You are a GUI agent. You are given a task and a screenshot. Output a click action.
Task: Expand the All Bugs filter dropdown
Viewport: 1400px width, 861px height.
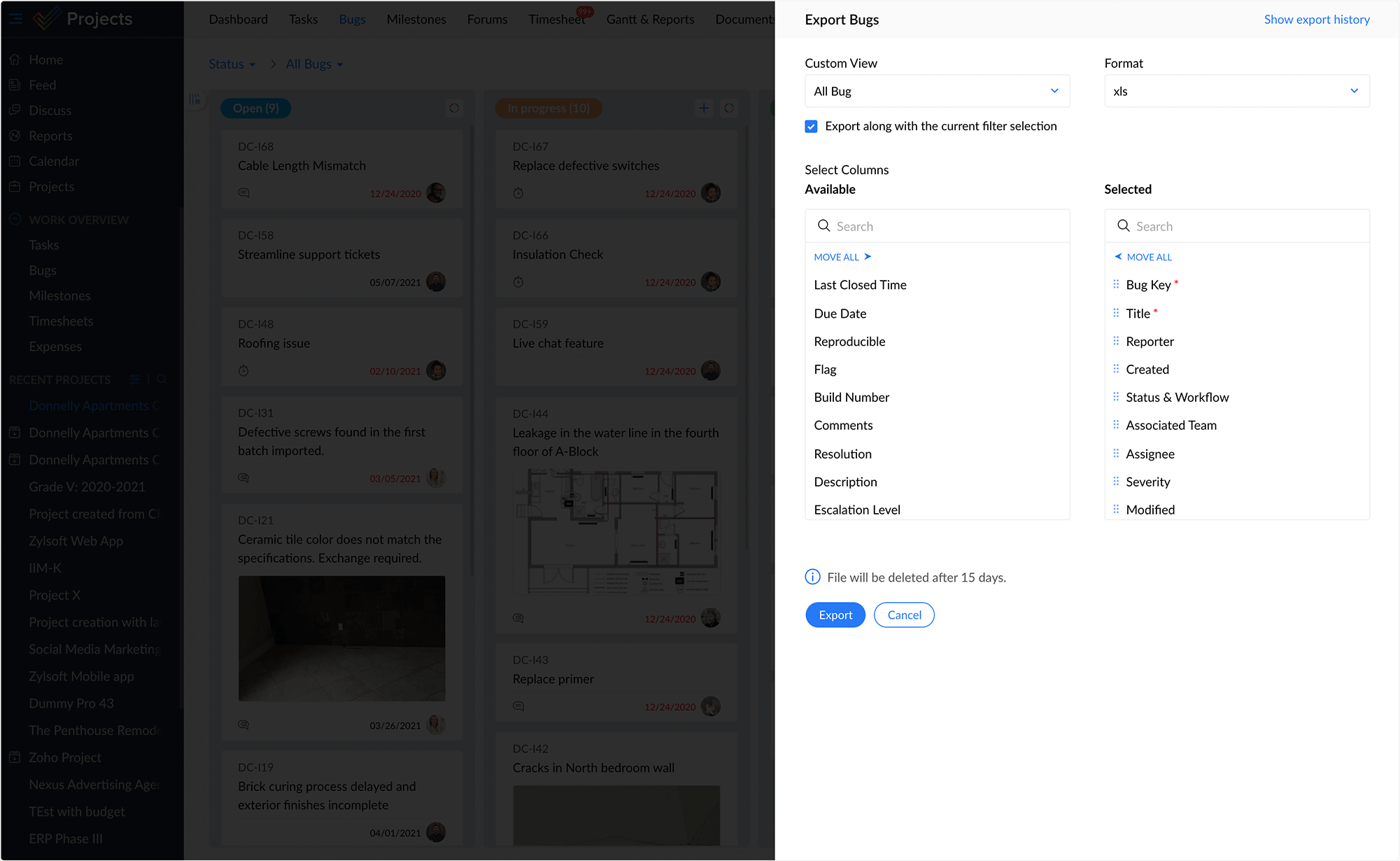click(x=314, y=64)
